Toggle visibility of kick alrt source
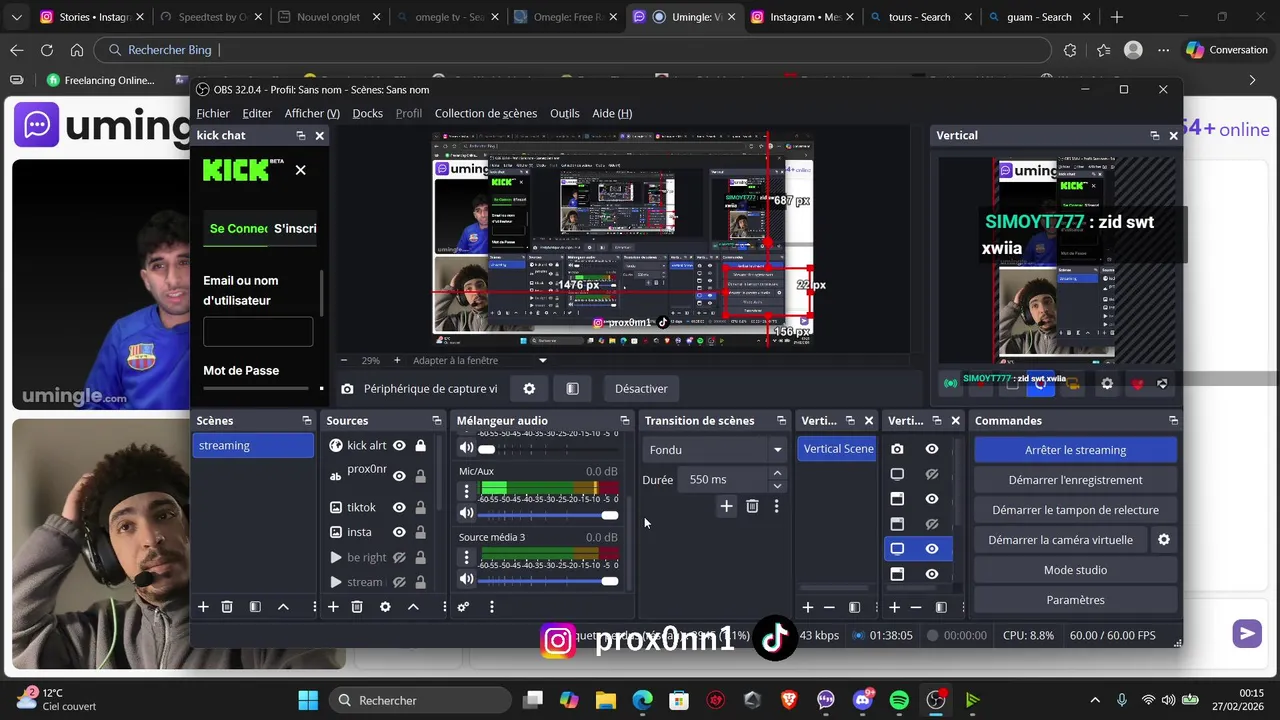The width and height of the screenshot is (1280, 720). [x=399, y=446]
